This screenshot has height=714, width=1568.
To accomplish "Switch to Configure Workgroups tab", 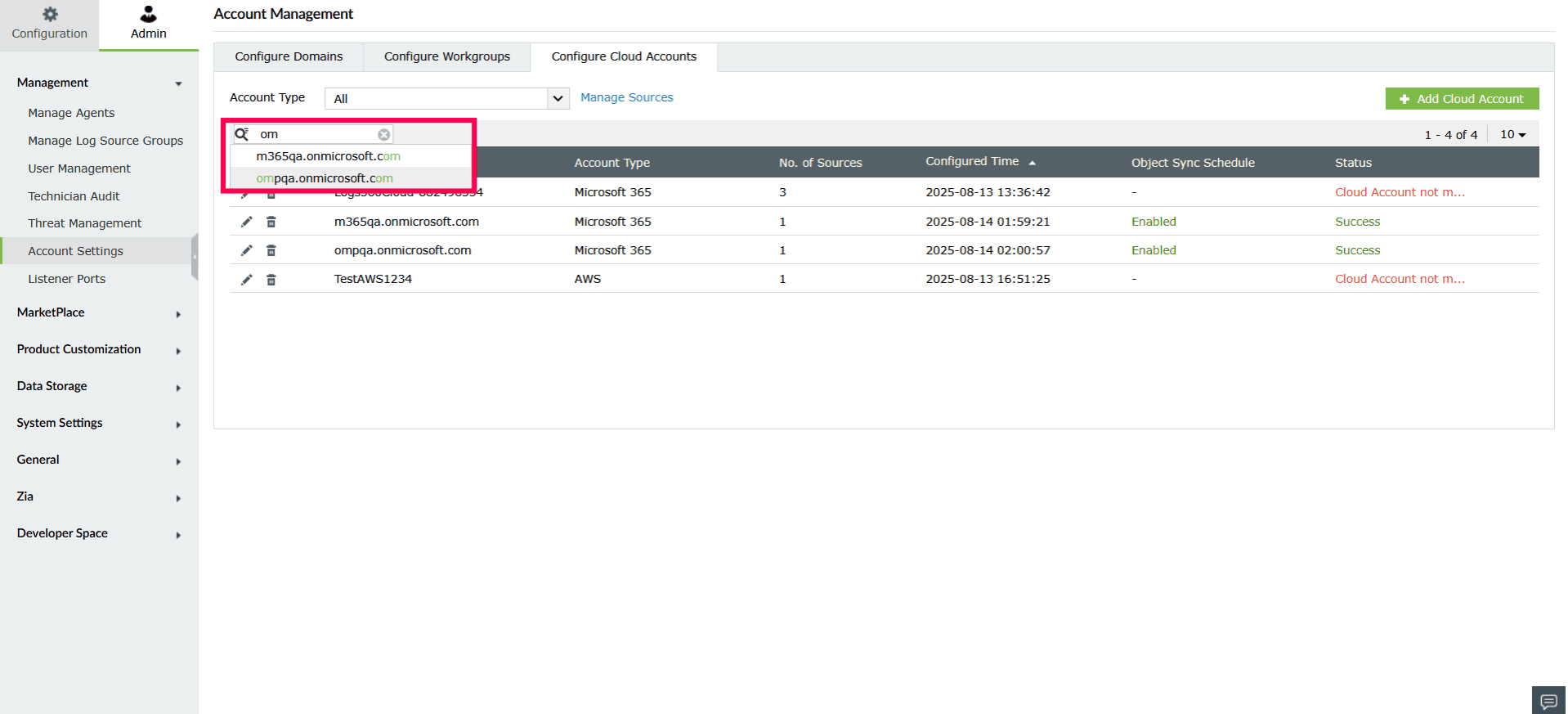I will [447, 56].
